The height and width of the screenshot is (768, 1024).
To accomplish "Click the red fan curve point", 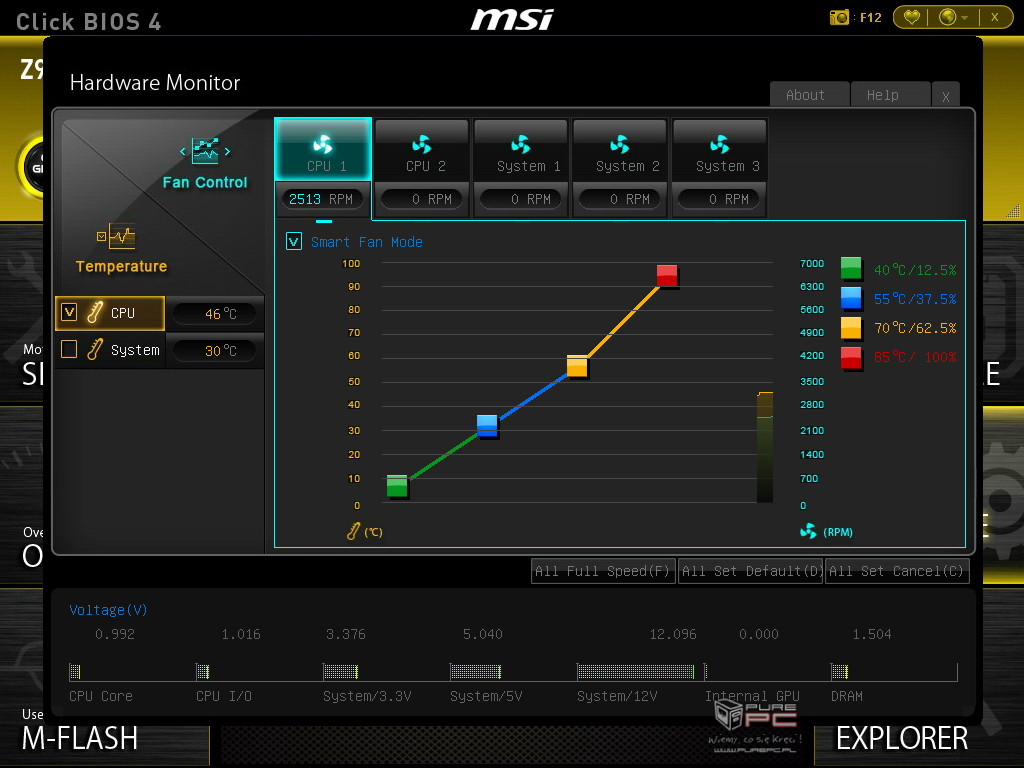I will pyautogui.click(x=667, y=276).
